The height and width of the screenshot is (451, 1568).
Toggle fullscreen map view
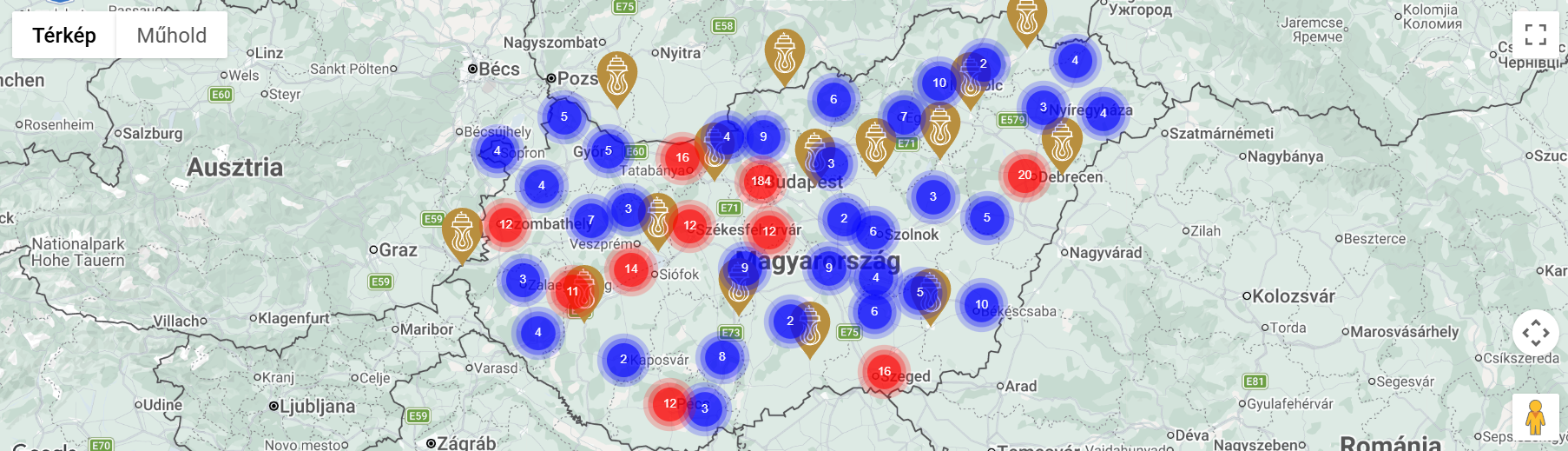pyautogui.click(x=1536, y=35)
